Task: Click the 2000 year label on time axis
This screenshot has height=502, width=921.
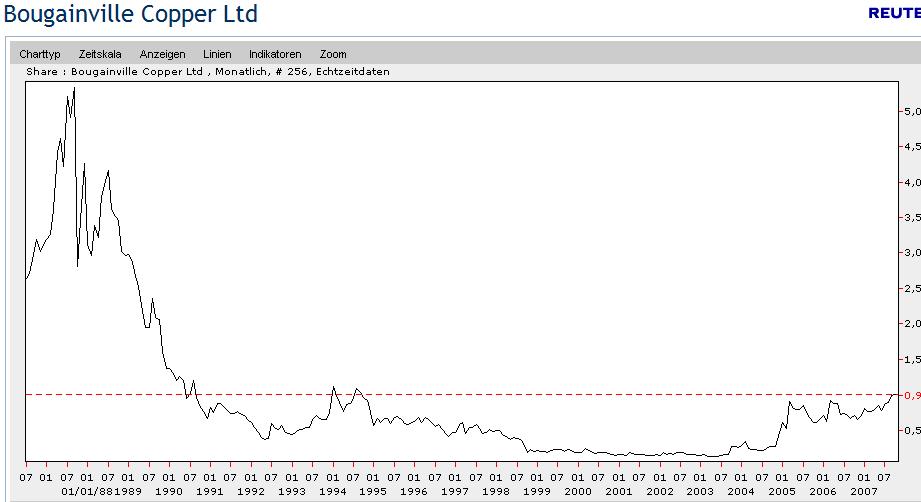Action: click(578, 491)
